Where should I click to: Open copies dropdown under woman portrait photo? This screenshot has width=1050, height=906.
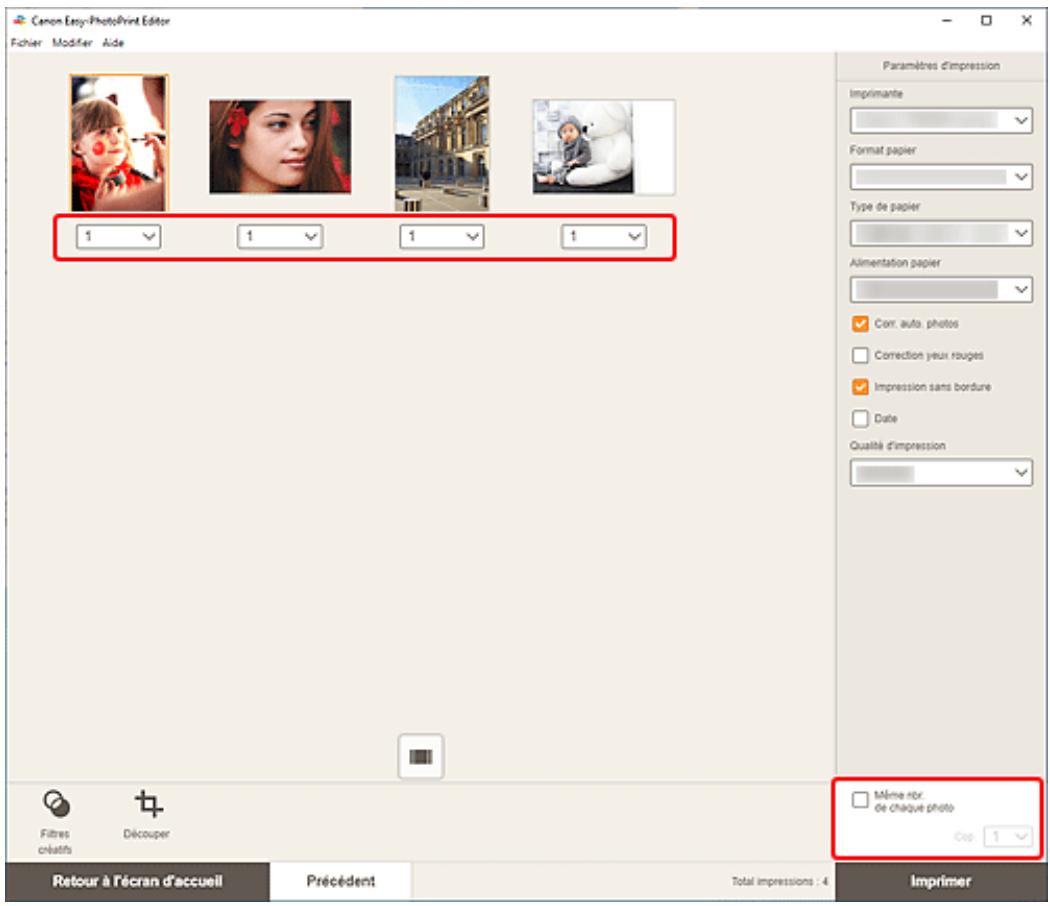(280, 236)
